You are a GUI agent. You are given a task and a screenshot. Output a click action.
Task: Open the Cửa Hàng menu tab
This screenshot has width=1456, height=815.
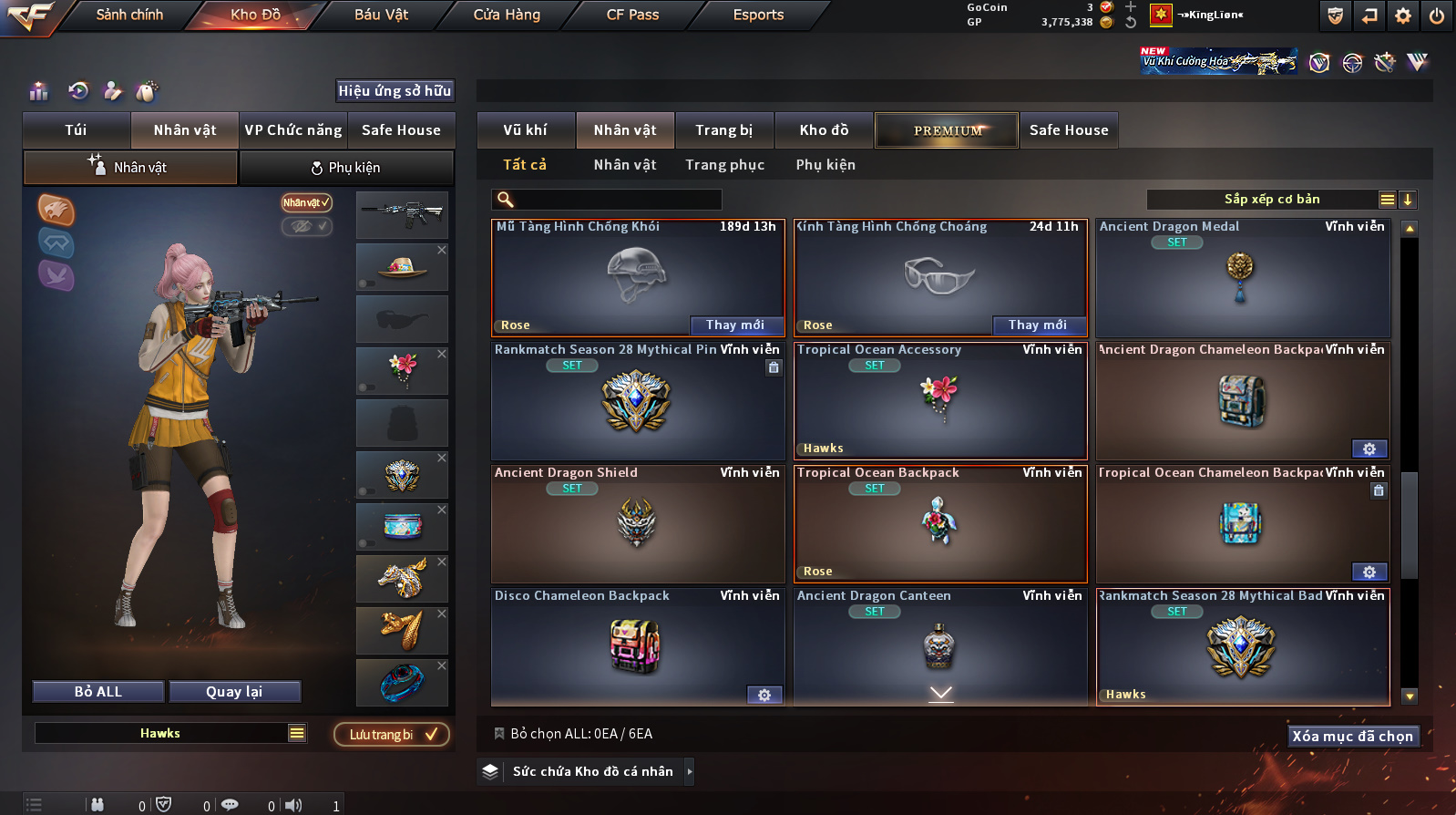507,15
